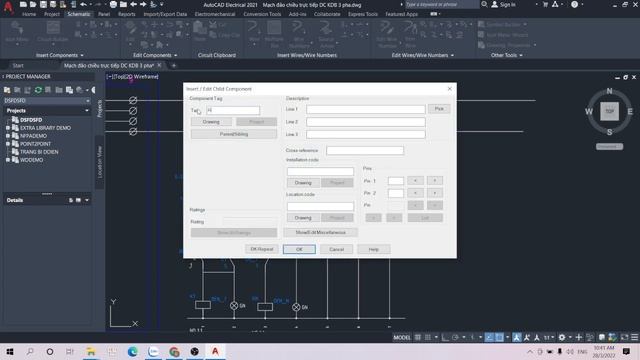
Task: Open status bar customization hamburger menu
Action: pyautogui.click(x=634, y=337)
